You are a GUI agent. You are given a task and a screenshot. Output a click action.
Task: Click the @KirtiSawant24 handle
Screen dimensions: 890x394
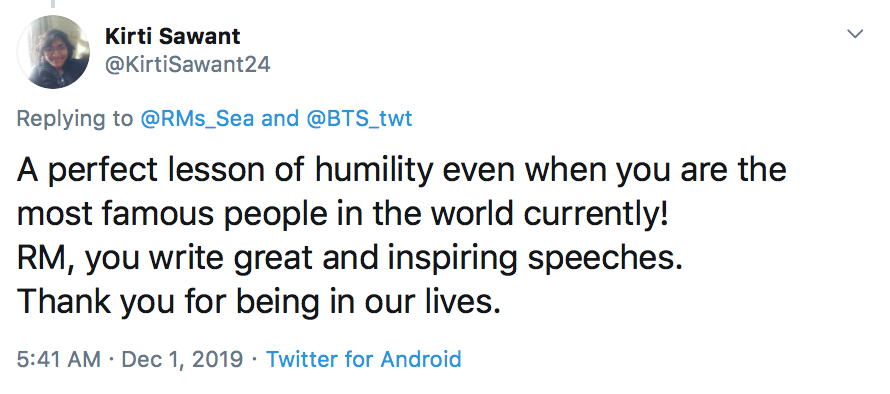[188, 65]
